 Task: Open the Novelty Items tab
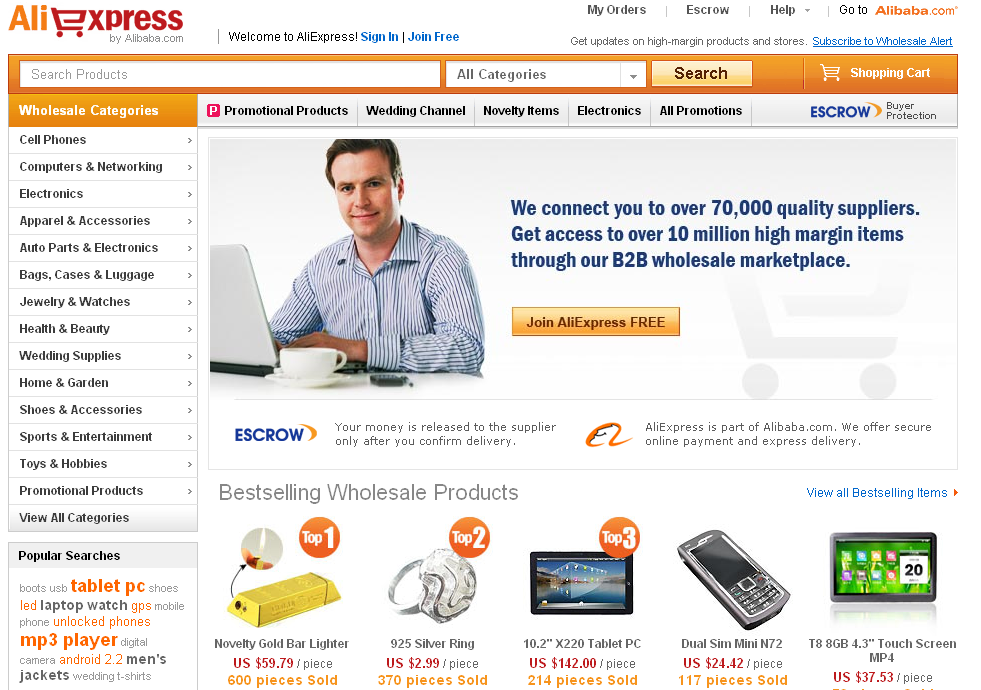521,111
